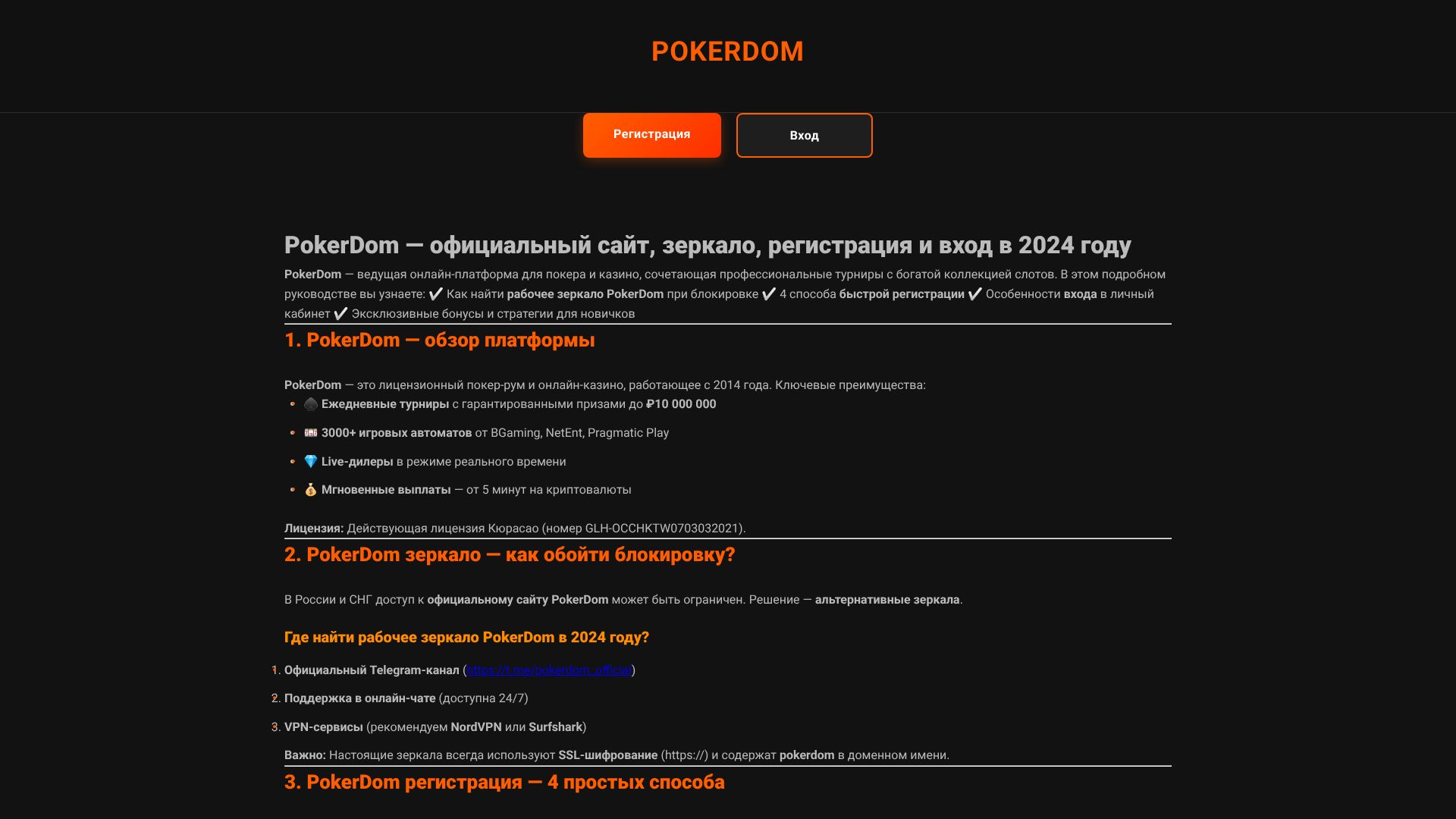Click the spade icon beside Ежедневные турниры

pos(311,404)
